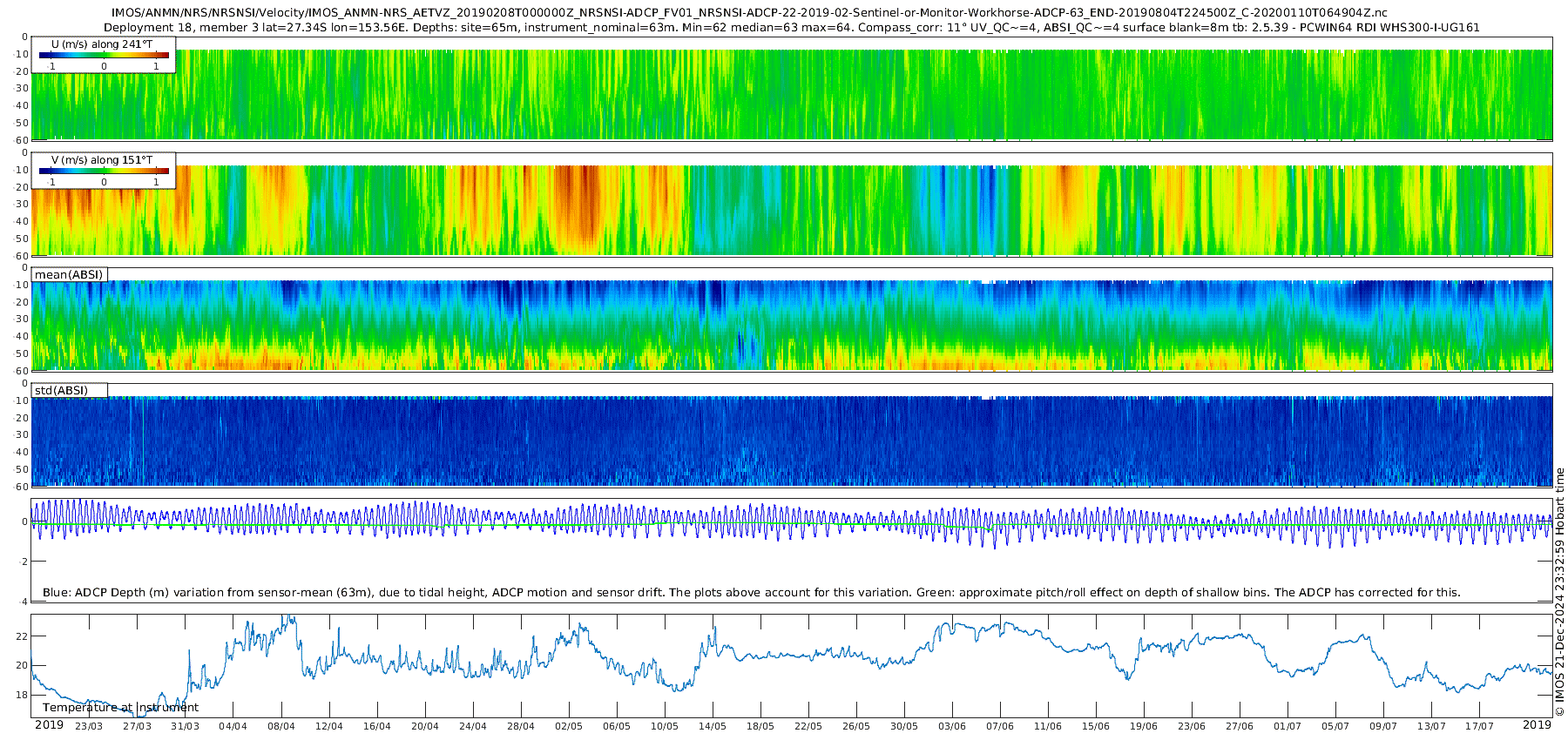Click the V velocity colorbar in the second panel
Viewport: 1568px width, 740px height.
pyautogui.click(x=104, y=172)
